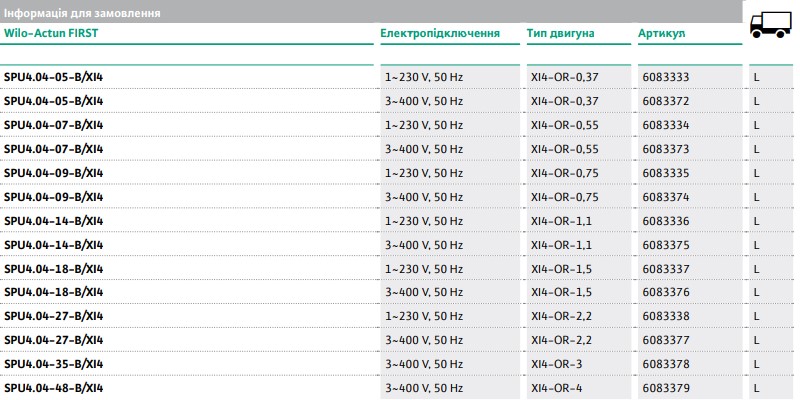Click the Wilo-Actun FIRST column header
800x400 pixels.
pyautogui.click(x=51, y=33)
